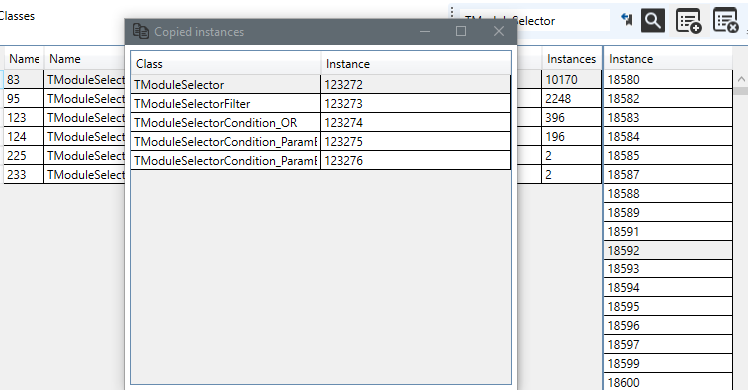The width and height of the screenshot is (748, 390).
Task: Select instance 18589 in the list
Action: (668, 213)
